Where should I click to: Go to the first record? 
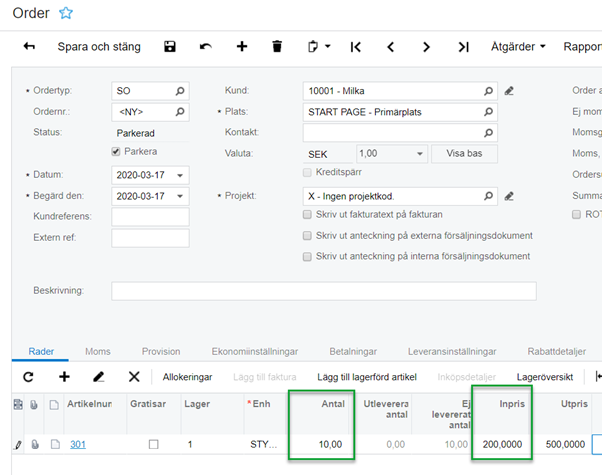(355, 47)
